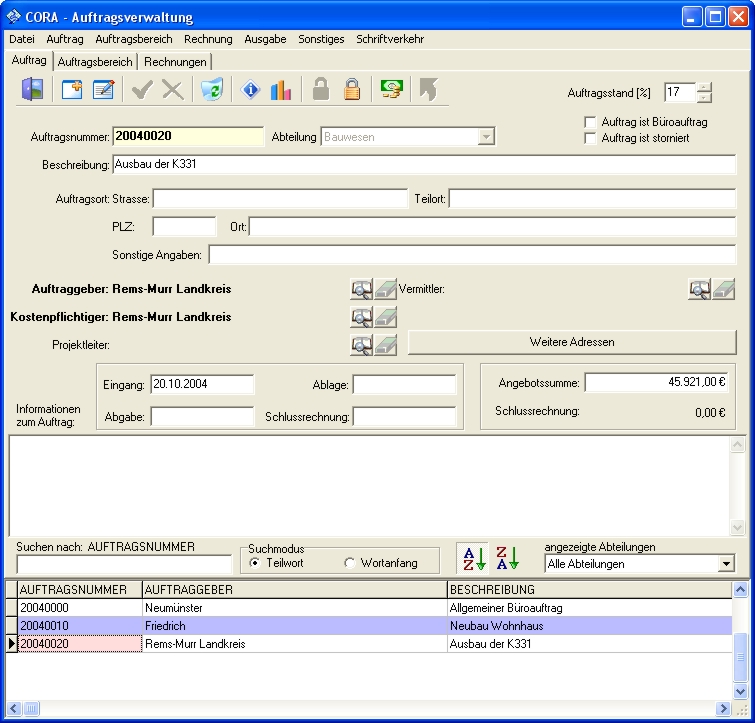Clear Vermittler with the eraser icon
The height and width of the screenshot is (723, 755).
[x=724, y=289]
